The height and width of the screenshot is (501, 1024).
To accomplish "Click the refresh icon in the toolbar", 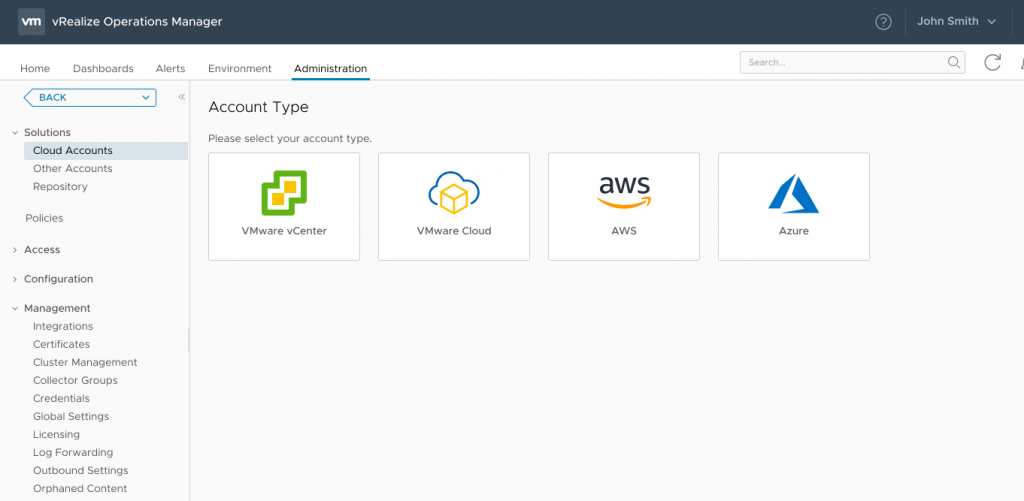I will 992,63.
